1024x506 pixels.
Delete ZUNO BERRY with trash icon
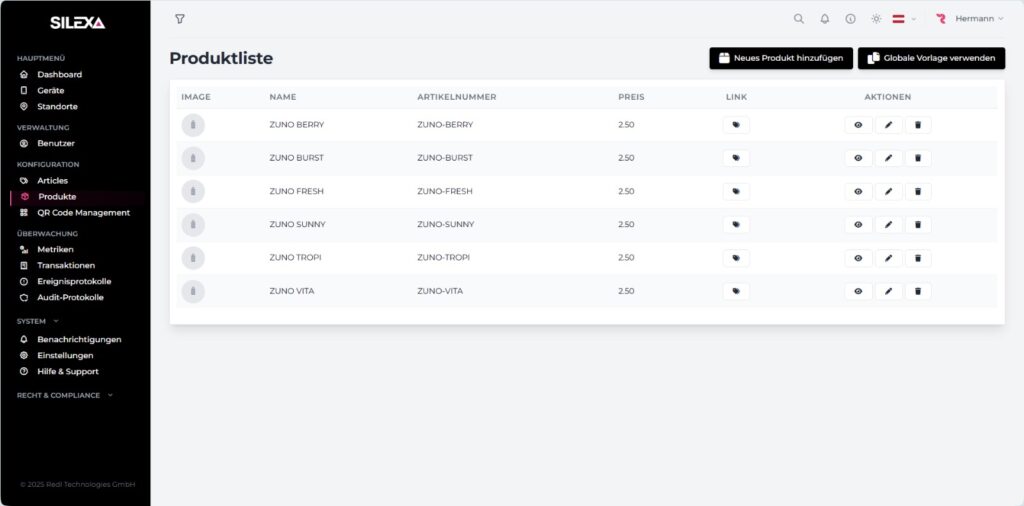click(918, 125)
